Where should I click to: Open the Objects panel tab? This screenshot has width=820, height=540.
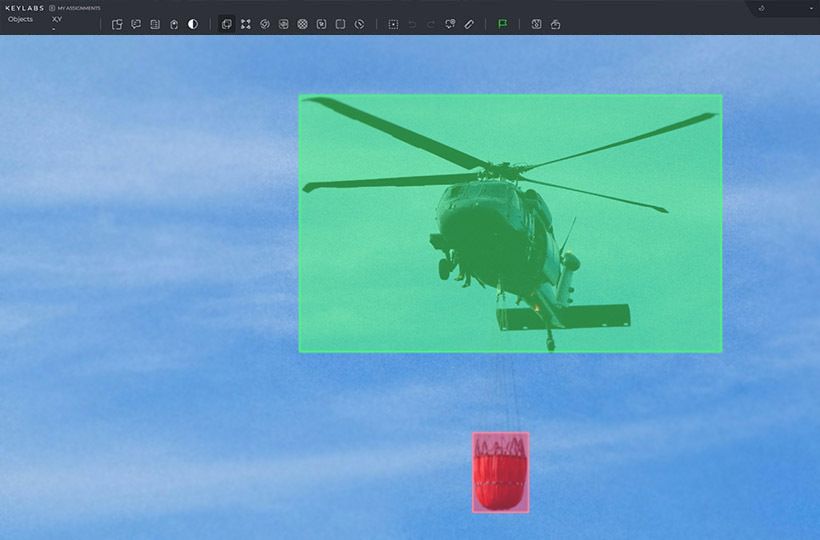click(20, 19)
